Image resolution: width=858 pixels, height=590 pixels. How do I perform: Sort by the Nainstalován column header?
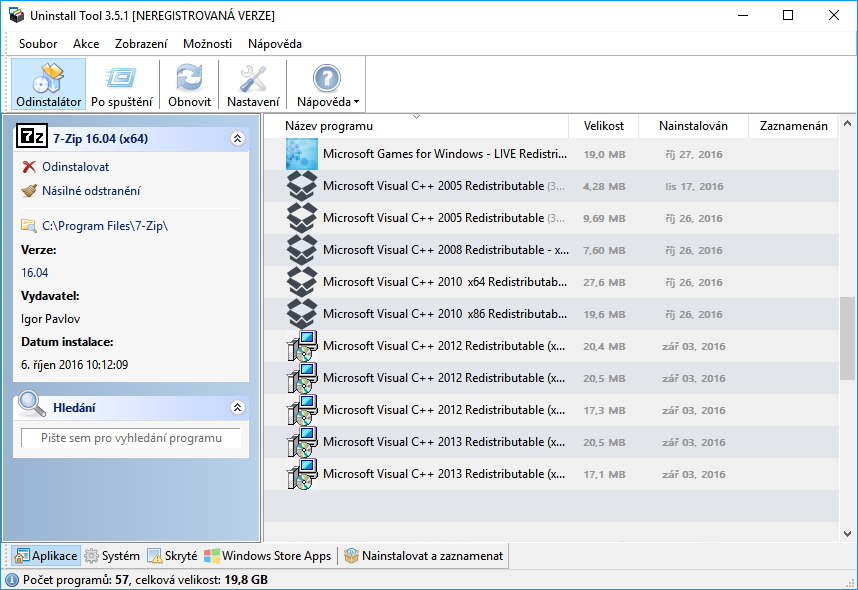[693, 126]
